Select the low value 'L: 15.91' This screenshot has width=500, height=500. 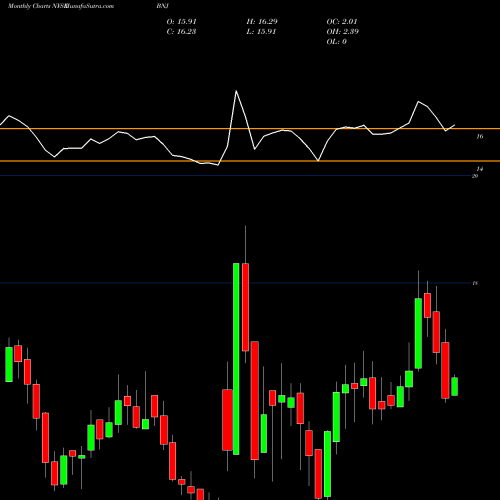(261, 32)
